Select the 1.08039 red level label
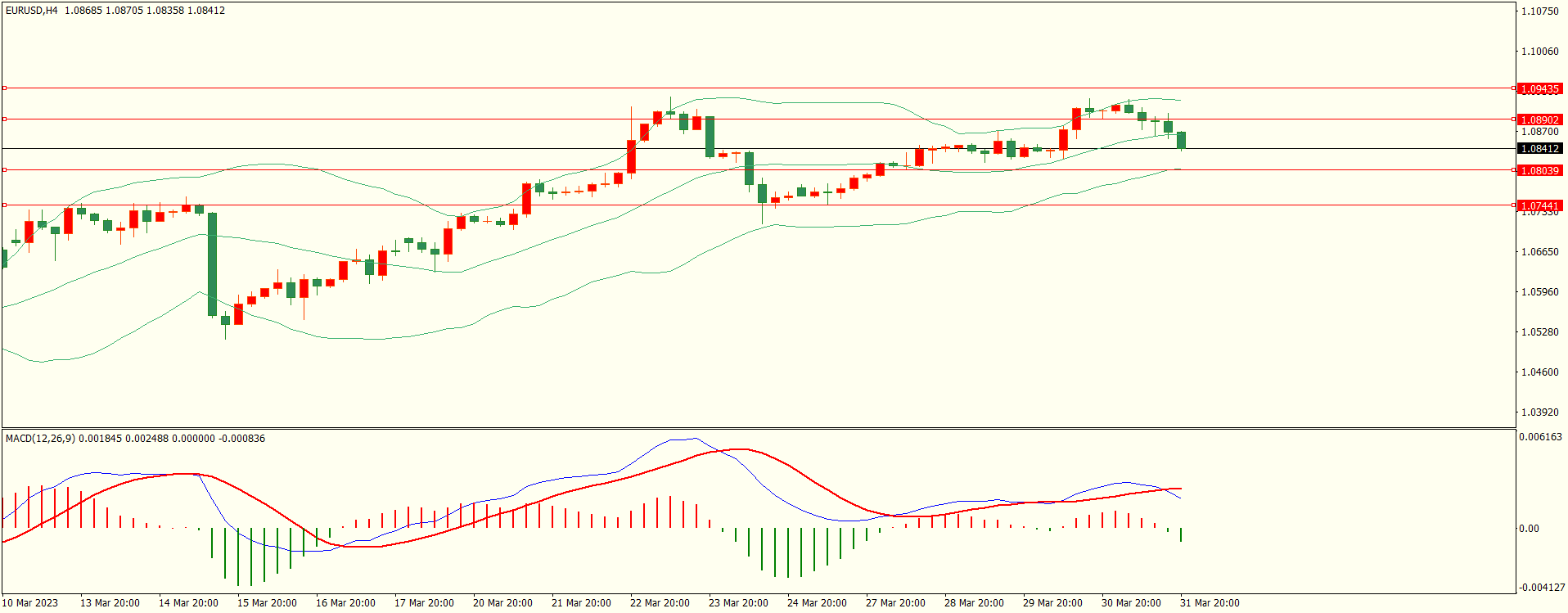 (x=1539, y=170)
